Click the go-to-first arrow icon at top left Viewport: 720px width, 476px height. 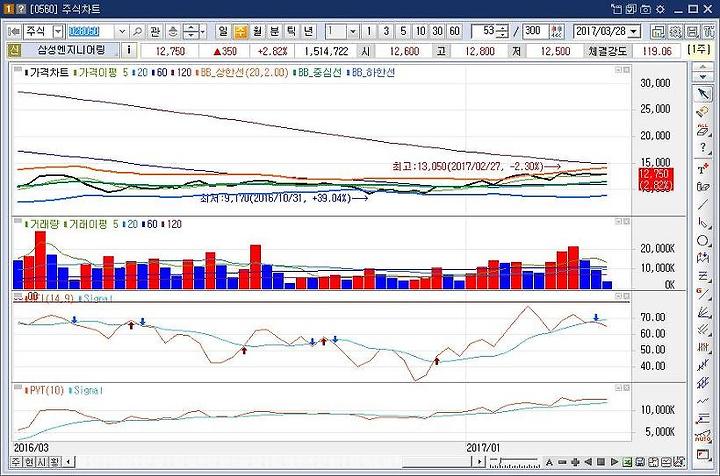coord(14,31)
